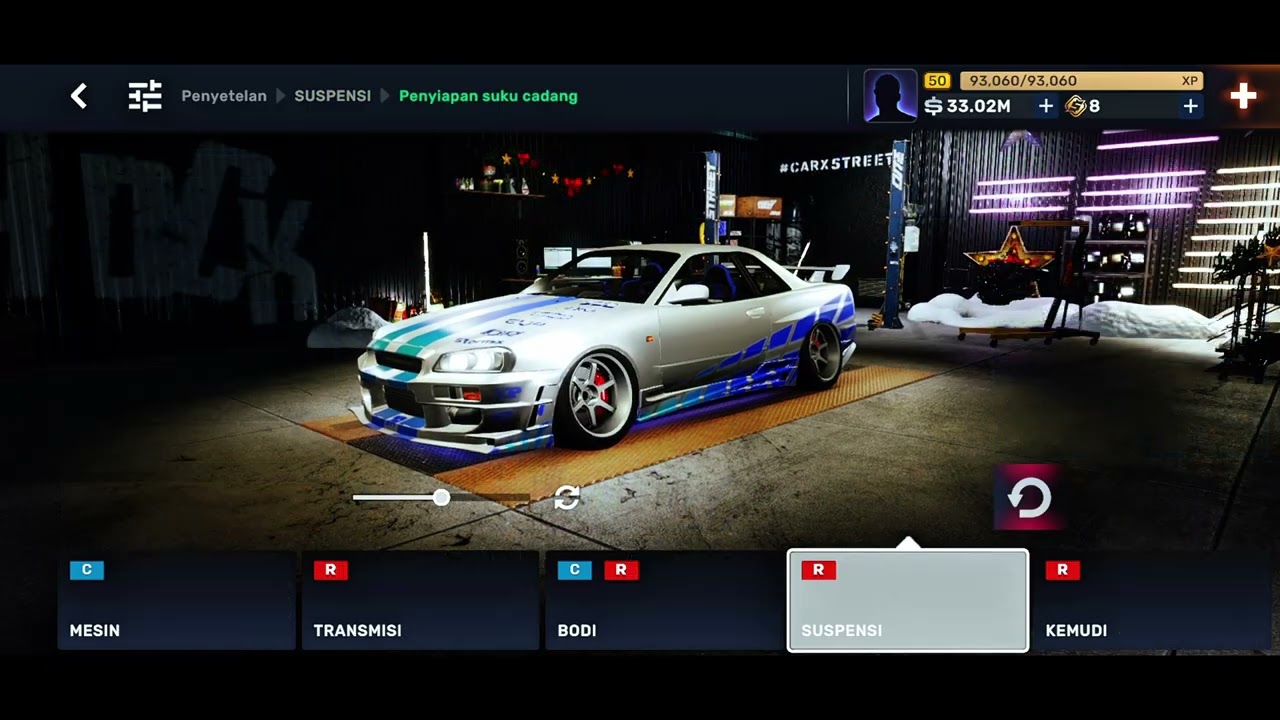Open the MESIN parts tab
Viewport: 1280px width, 720px height.
tap(176, 600)
